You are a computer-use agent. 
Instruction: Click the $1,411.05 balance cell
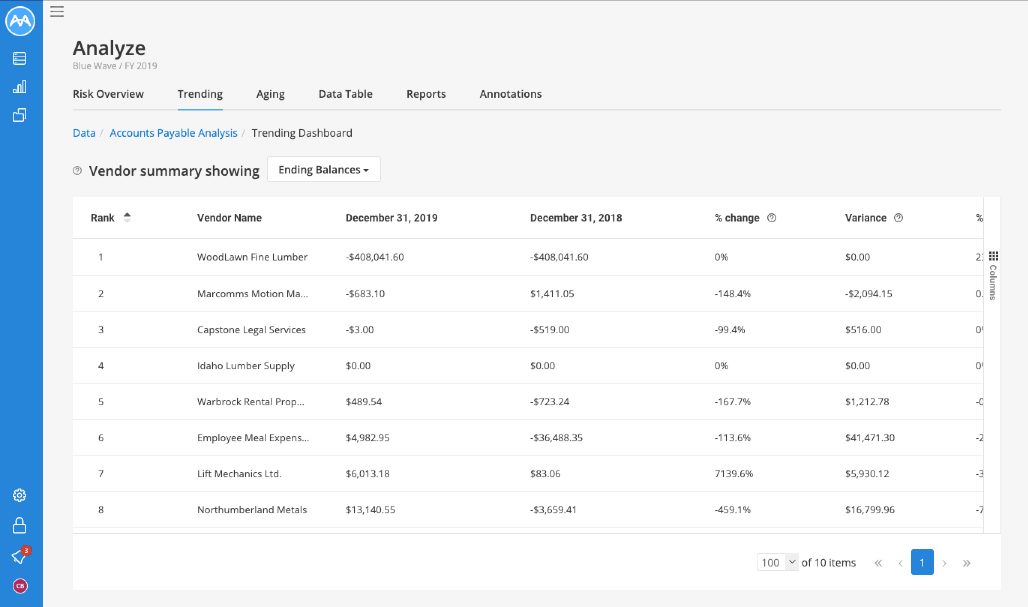coord(552,294)
